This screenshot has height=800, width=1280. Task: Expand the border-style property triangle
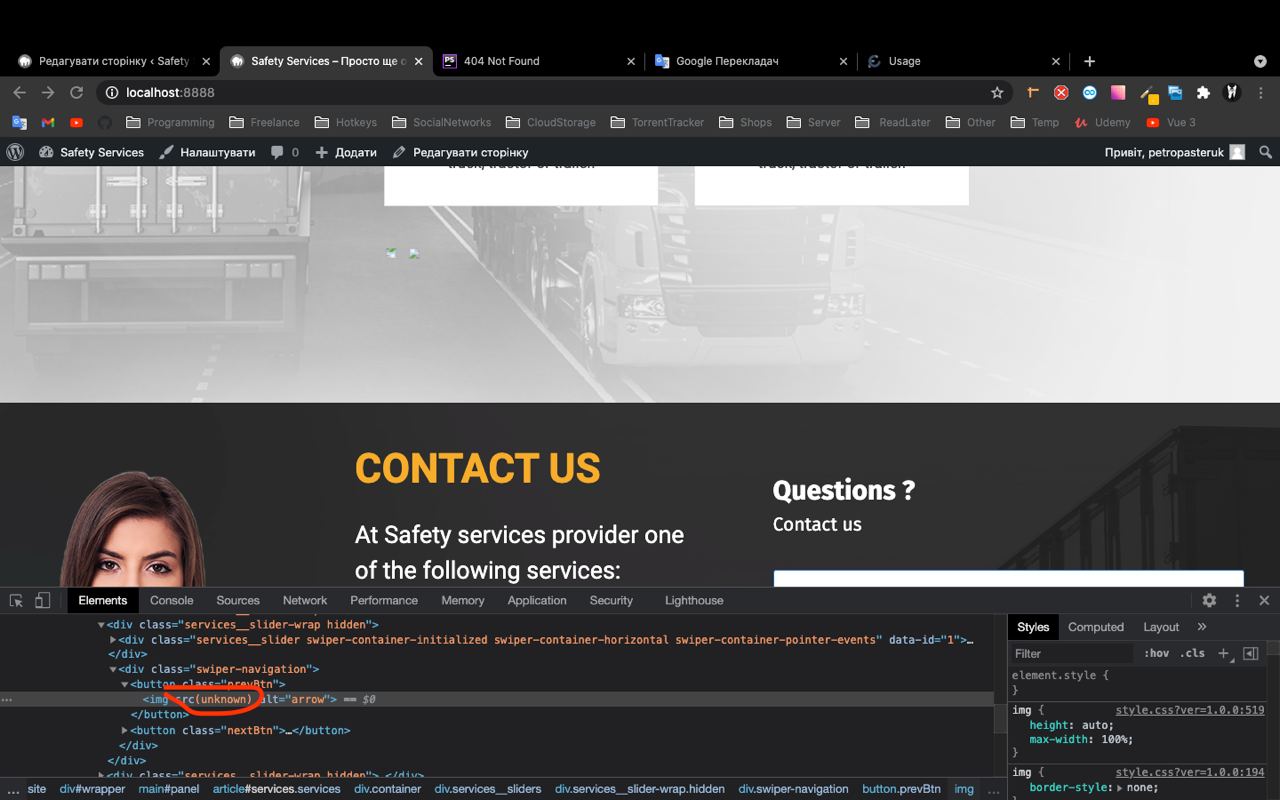(x=1120, y=788)
